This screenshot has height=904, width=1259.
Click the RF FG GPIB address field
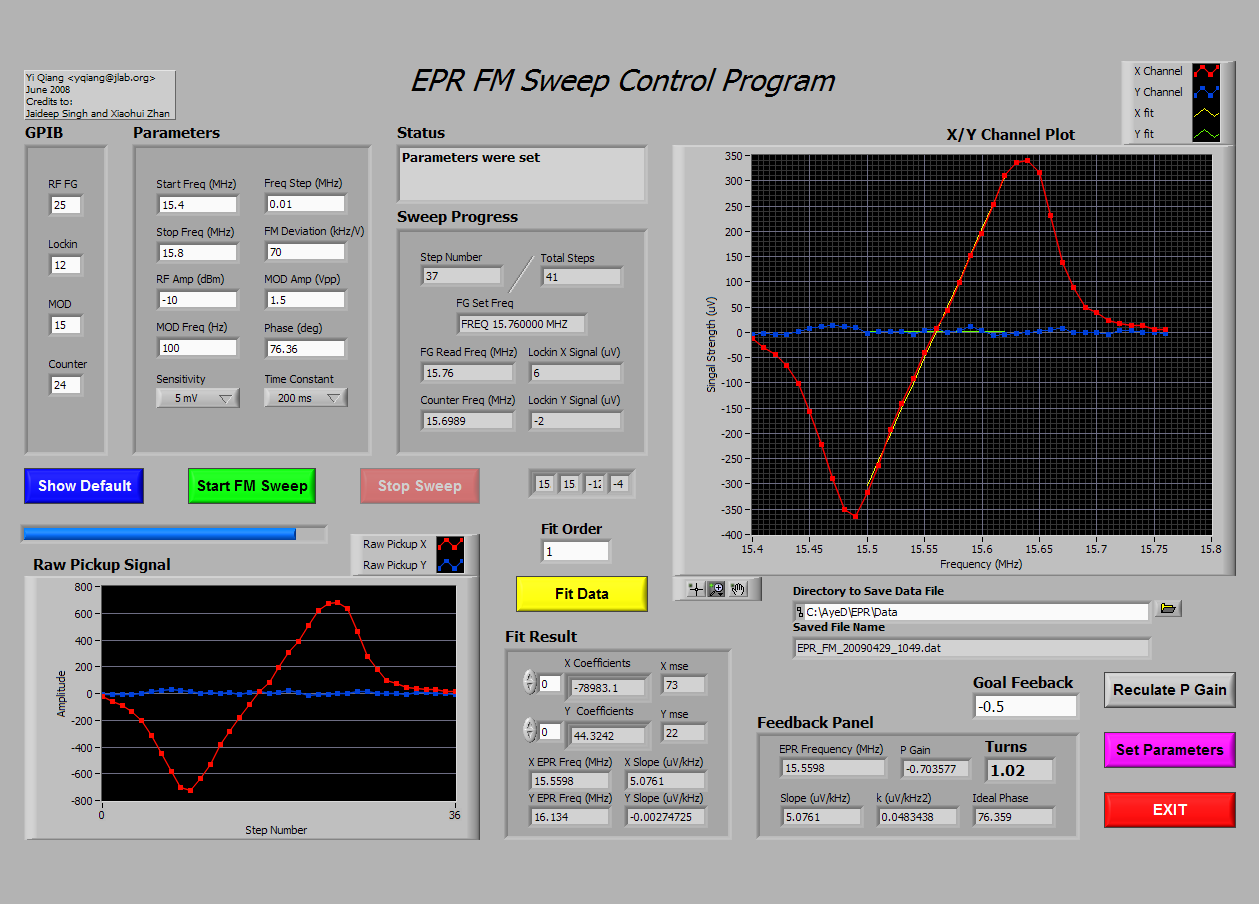(x=66, y=205)
